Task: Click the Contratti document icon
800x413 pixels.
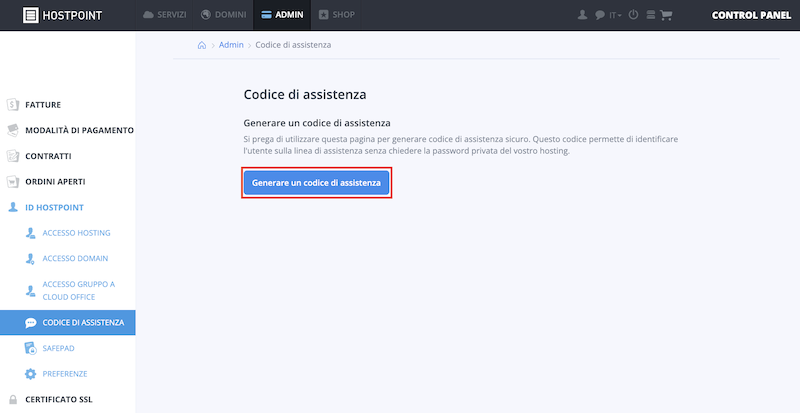Action: point(13,156)
